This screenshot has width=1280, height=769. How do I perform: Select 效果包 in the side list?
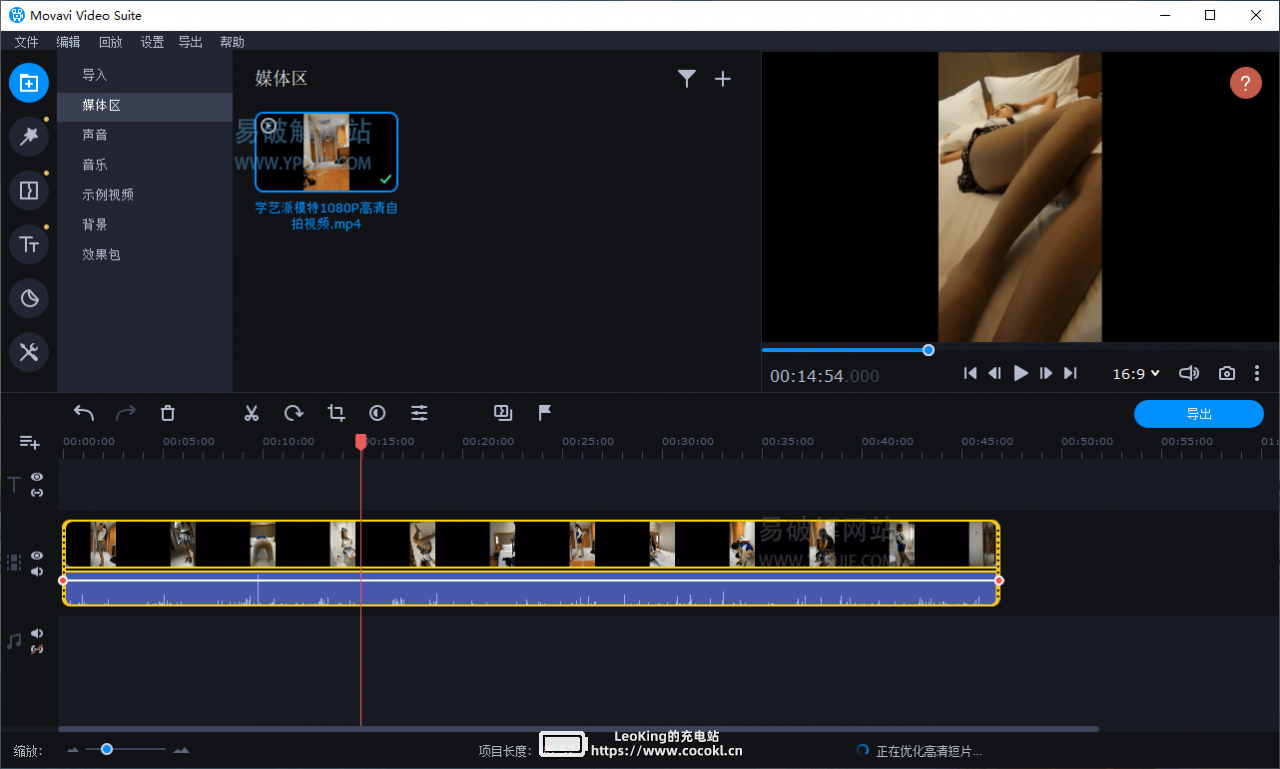click(x=145, y=255)
